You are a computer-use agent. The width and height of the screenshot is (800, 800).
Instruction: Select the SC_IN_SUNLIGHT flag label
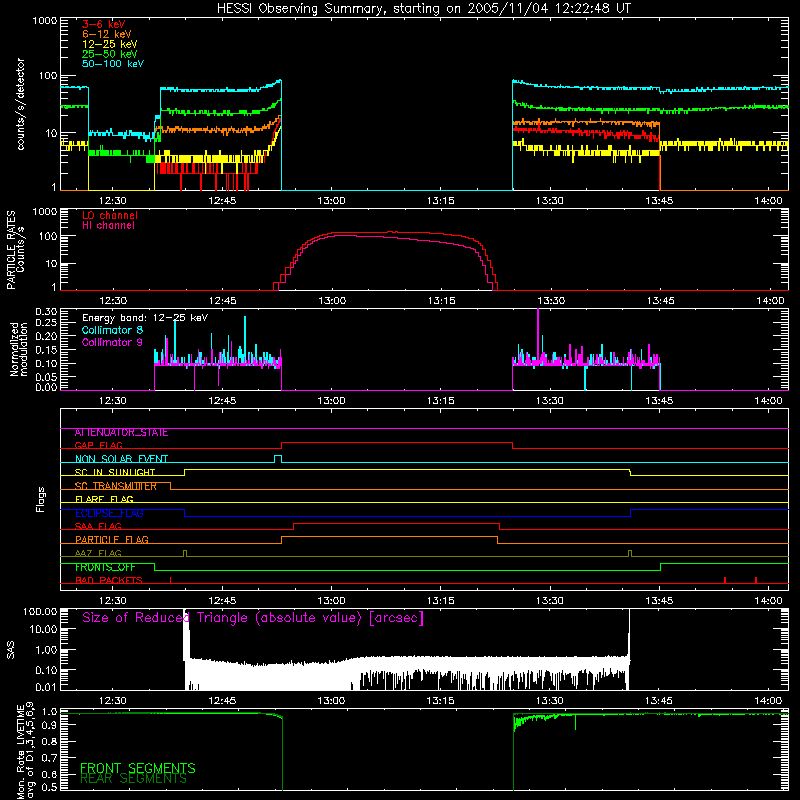pyautogui.click(x=115, y=472)
